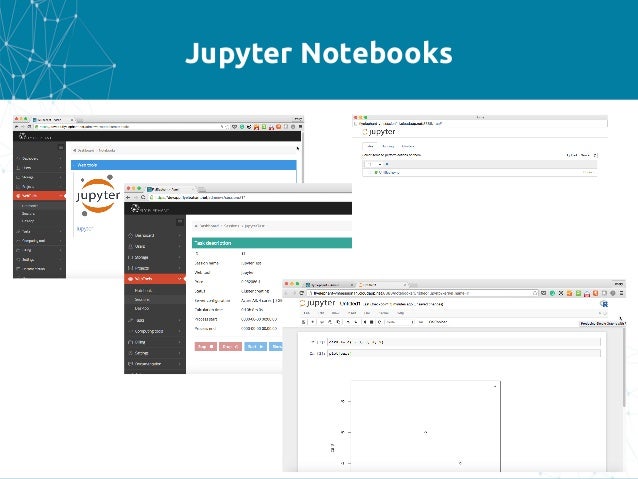
Task: Click the second input code cell in the notebook
Action: [464, 354]
